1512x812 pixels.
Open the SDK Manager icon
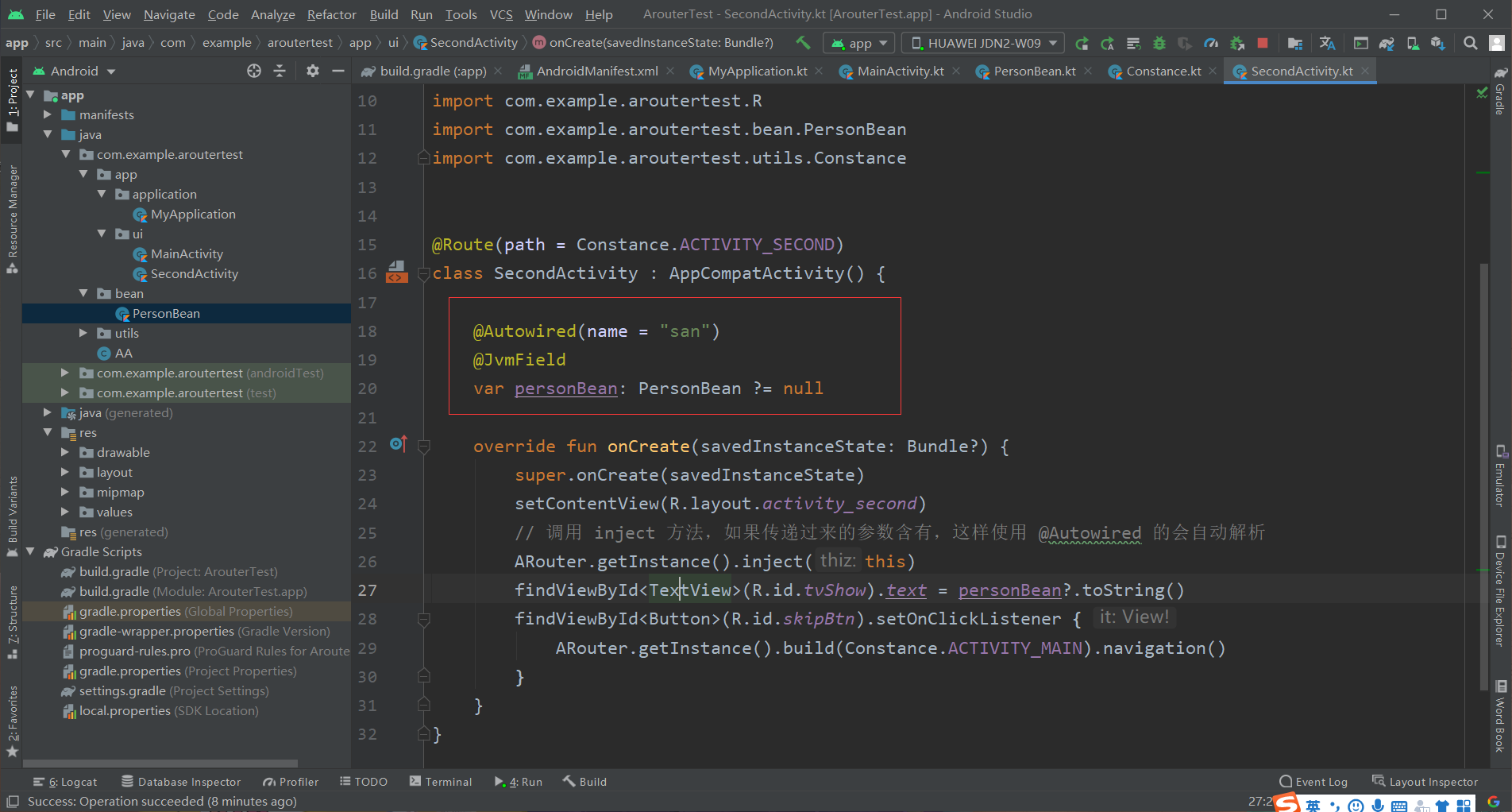[x=1438, y=43]
